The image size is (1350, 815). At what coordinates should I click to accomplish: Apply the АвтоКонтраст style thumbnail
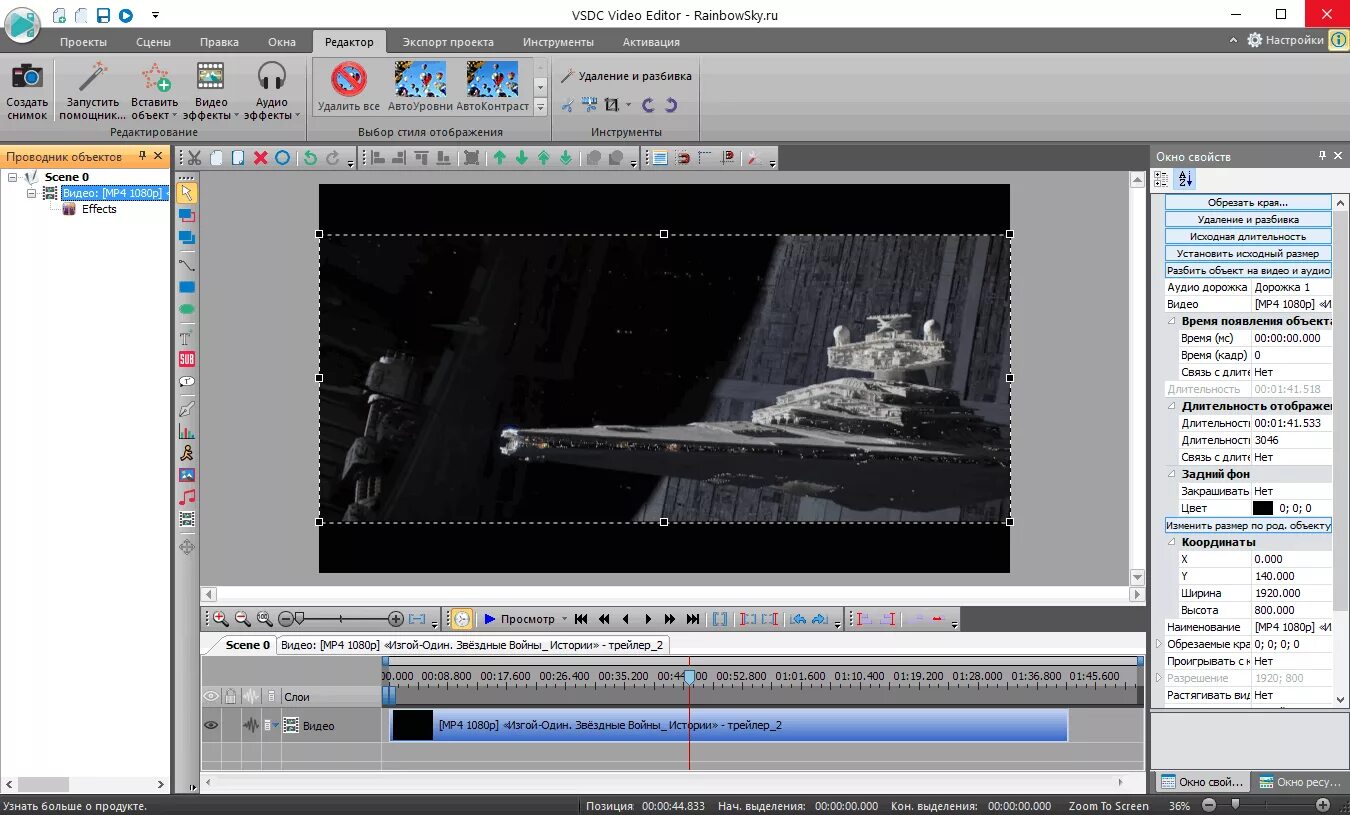click(492, 78)
